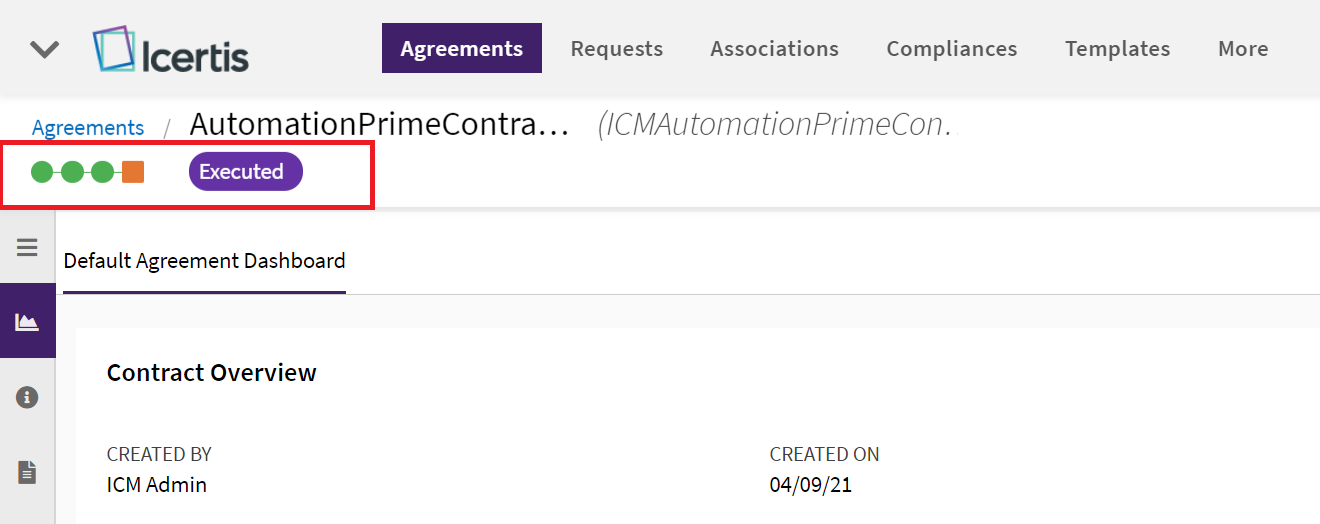
Task: Click the document icon in the sidebar
Action: [x=27, y=472]
